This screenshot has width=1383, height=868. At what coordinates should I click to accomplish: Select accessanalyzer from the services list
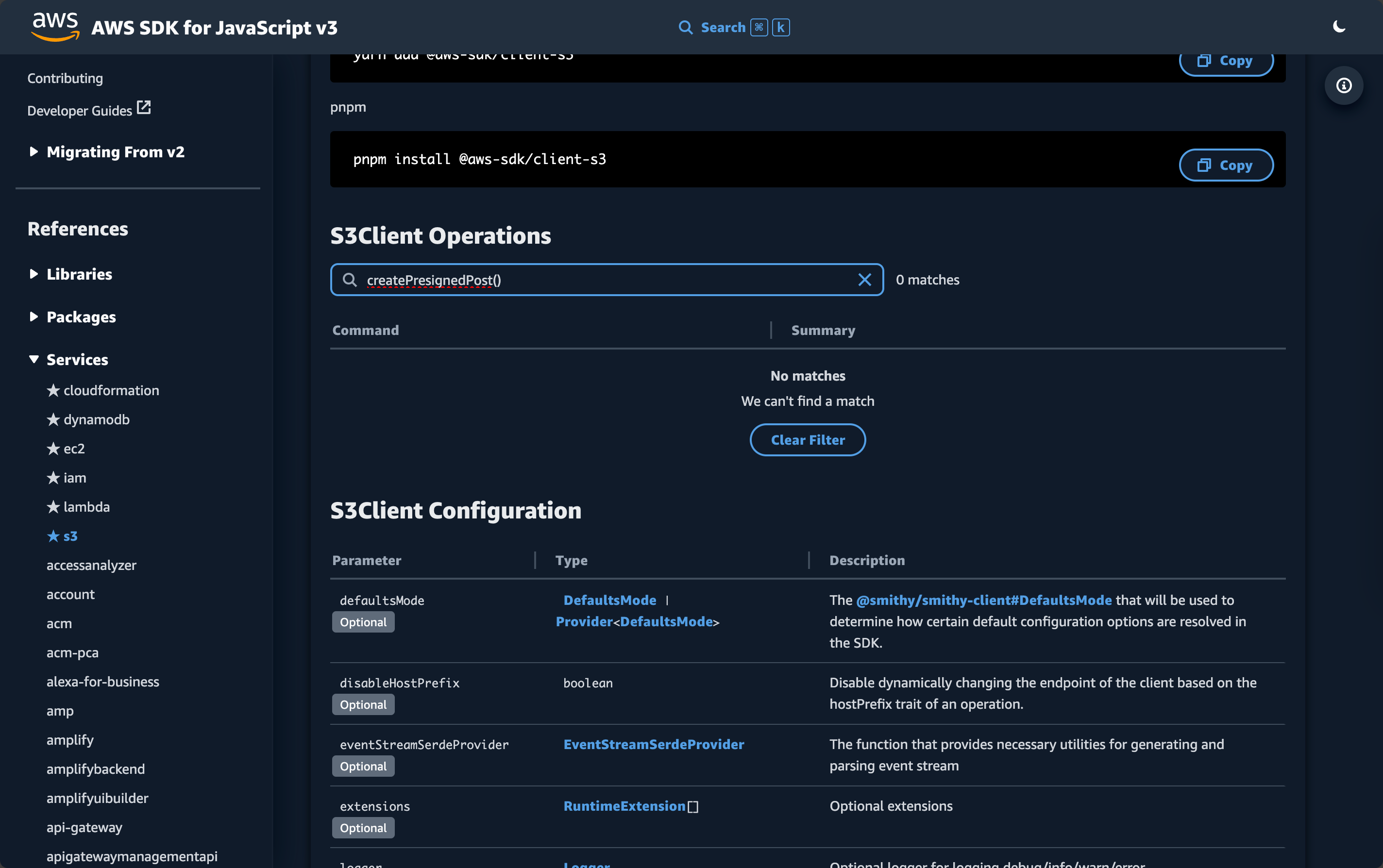[x=91, y=566]
